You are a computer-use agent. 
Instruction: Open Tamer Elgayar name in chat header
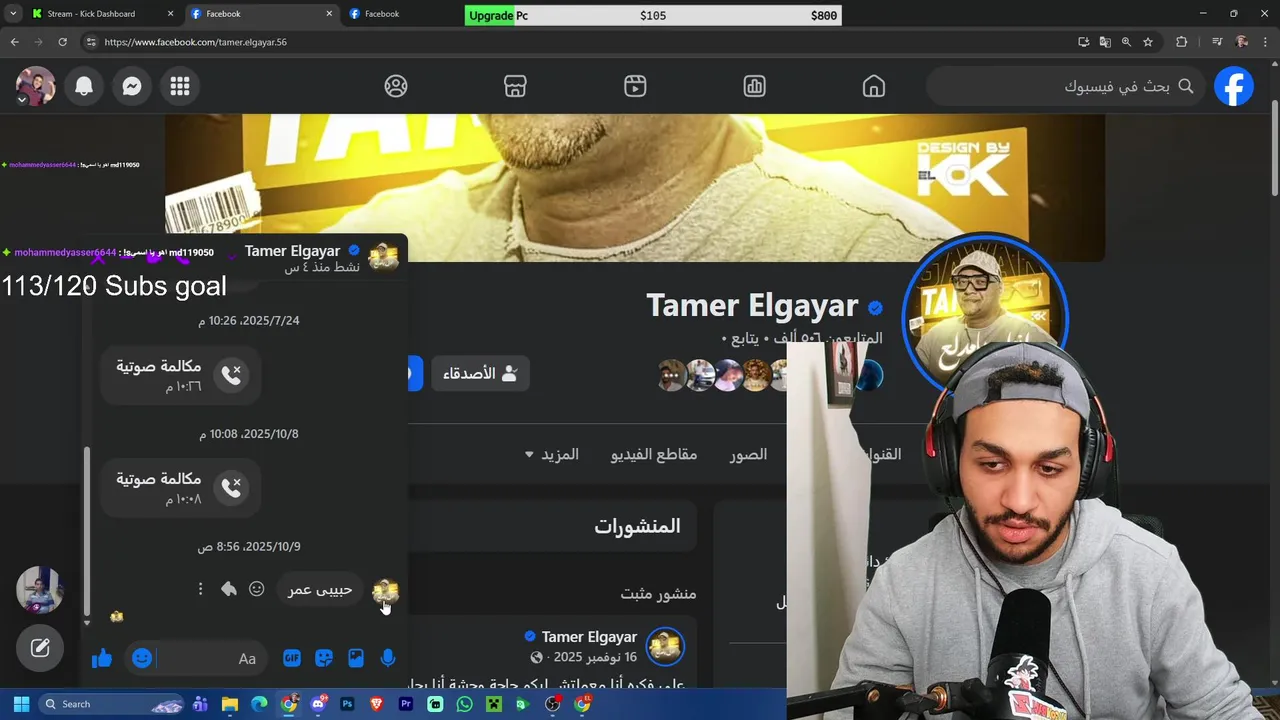293,251
